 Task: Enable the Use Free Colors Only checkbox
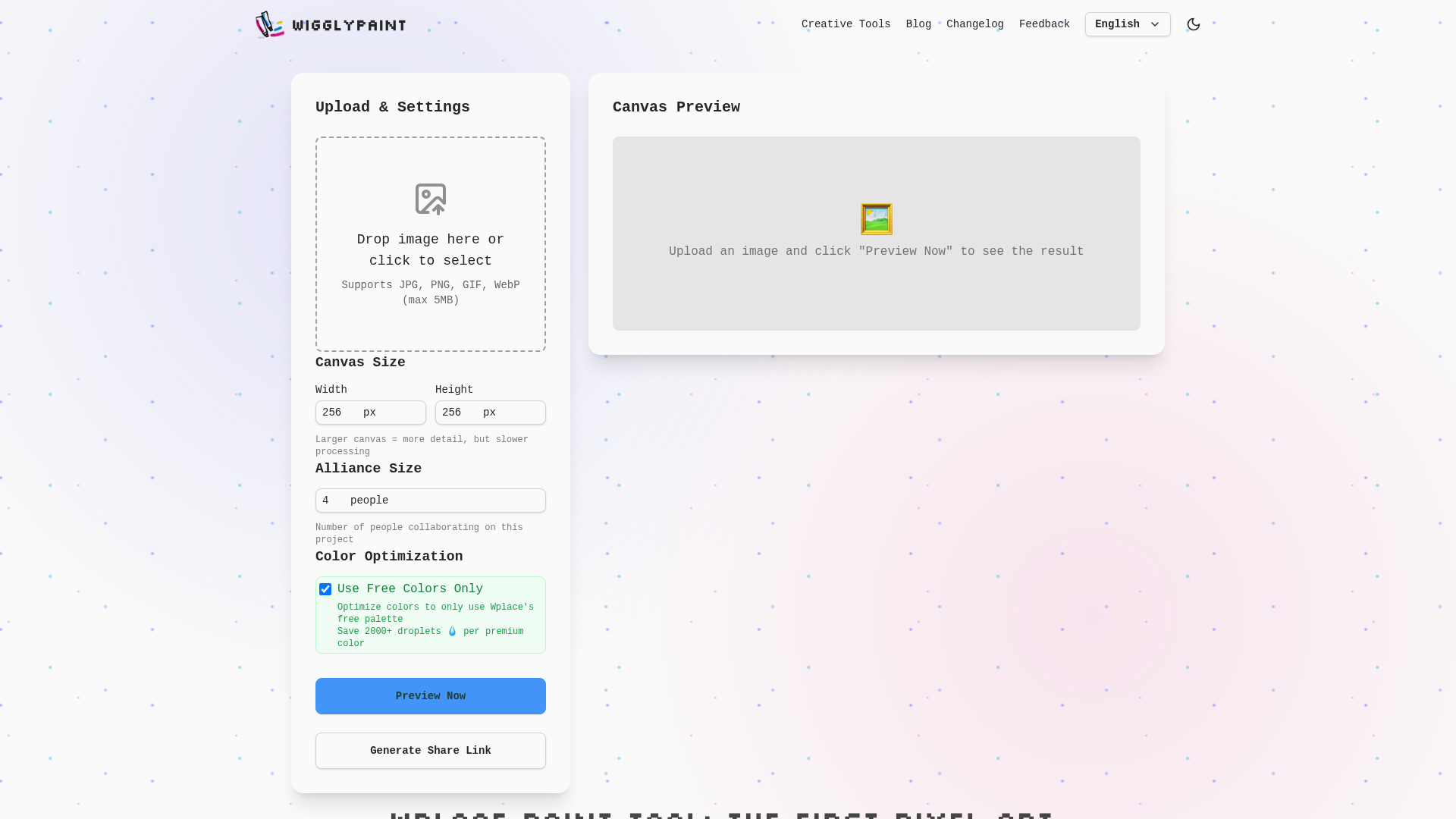[x=325, y=588]
